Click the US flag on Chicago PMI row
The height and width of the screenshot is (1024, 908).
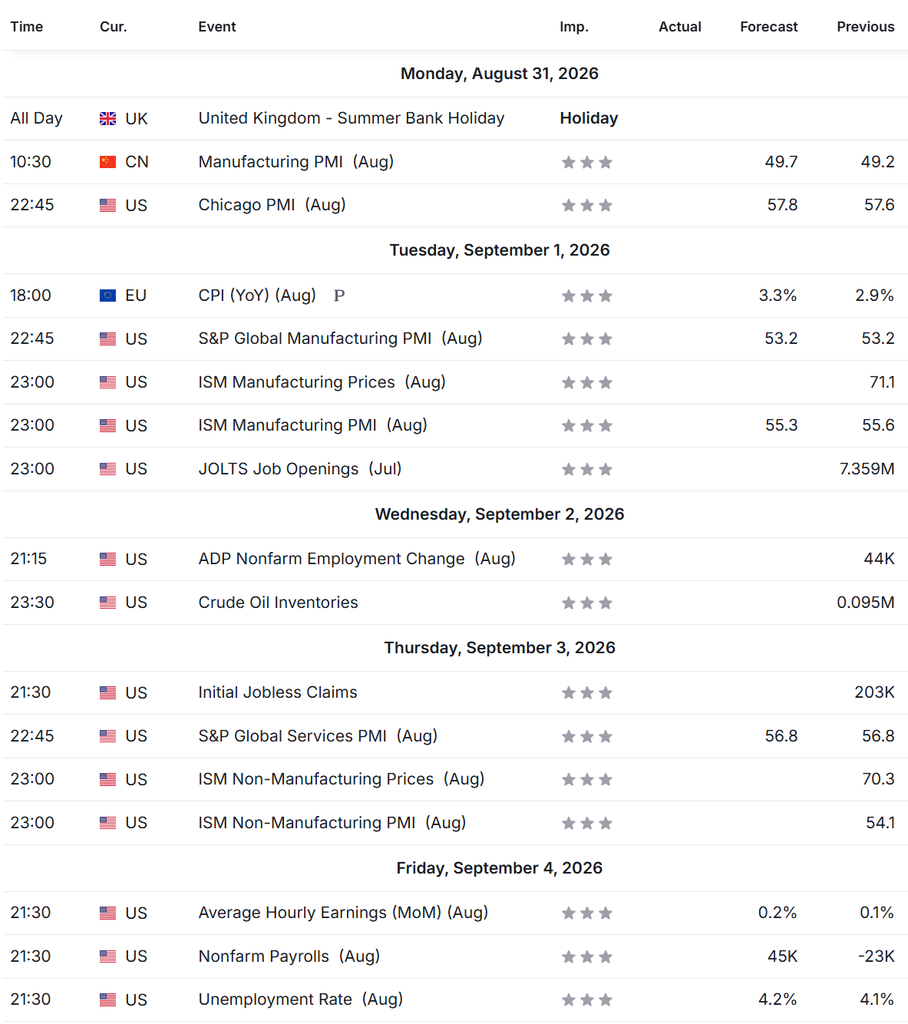(x=108, y=205)
